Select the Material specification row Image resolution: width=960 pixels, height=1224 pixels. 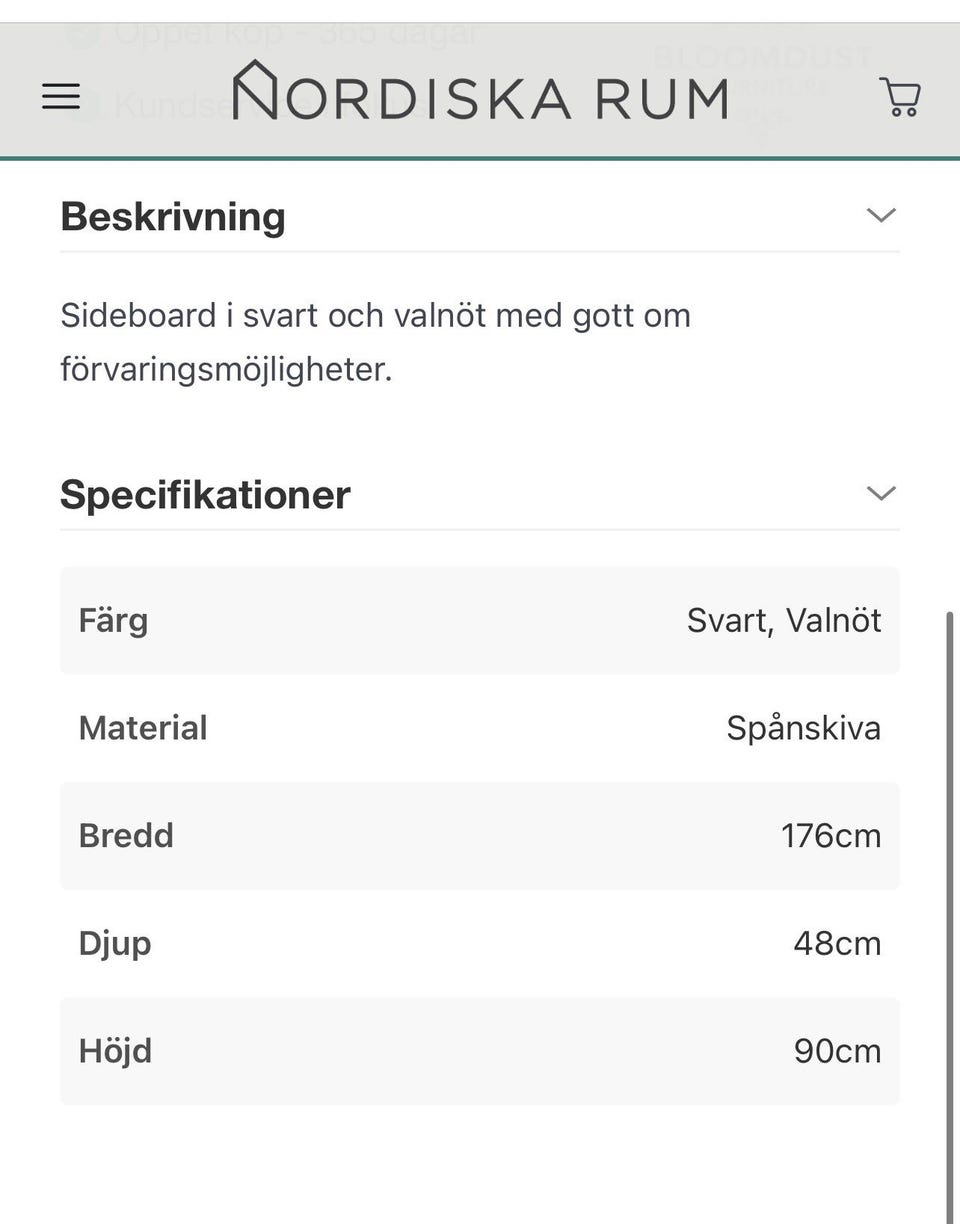[x=480, y=728]
